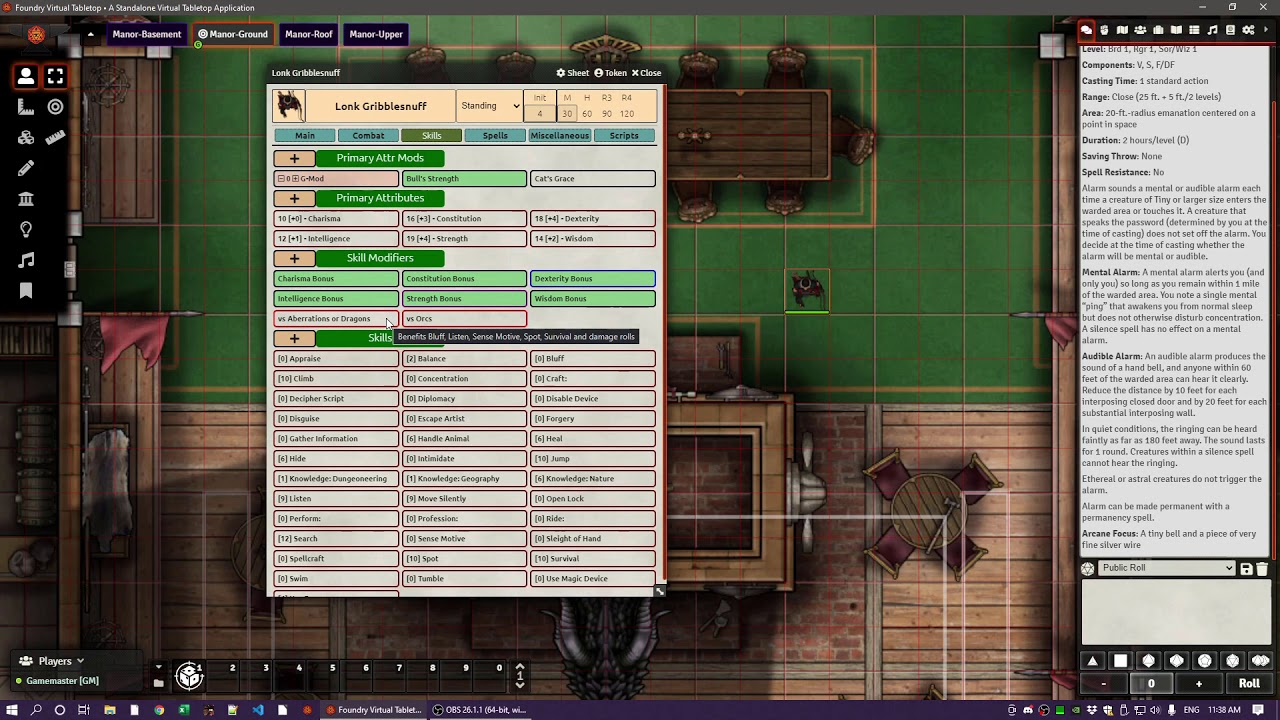
Task: Toggle vs Aberrations or Dragons modifier
Action: point(336,319)
